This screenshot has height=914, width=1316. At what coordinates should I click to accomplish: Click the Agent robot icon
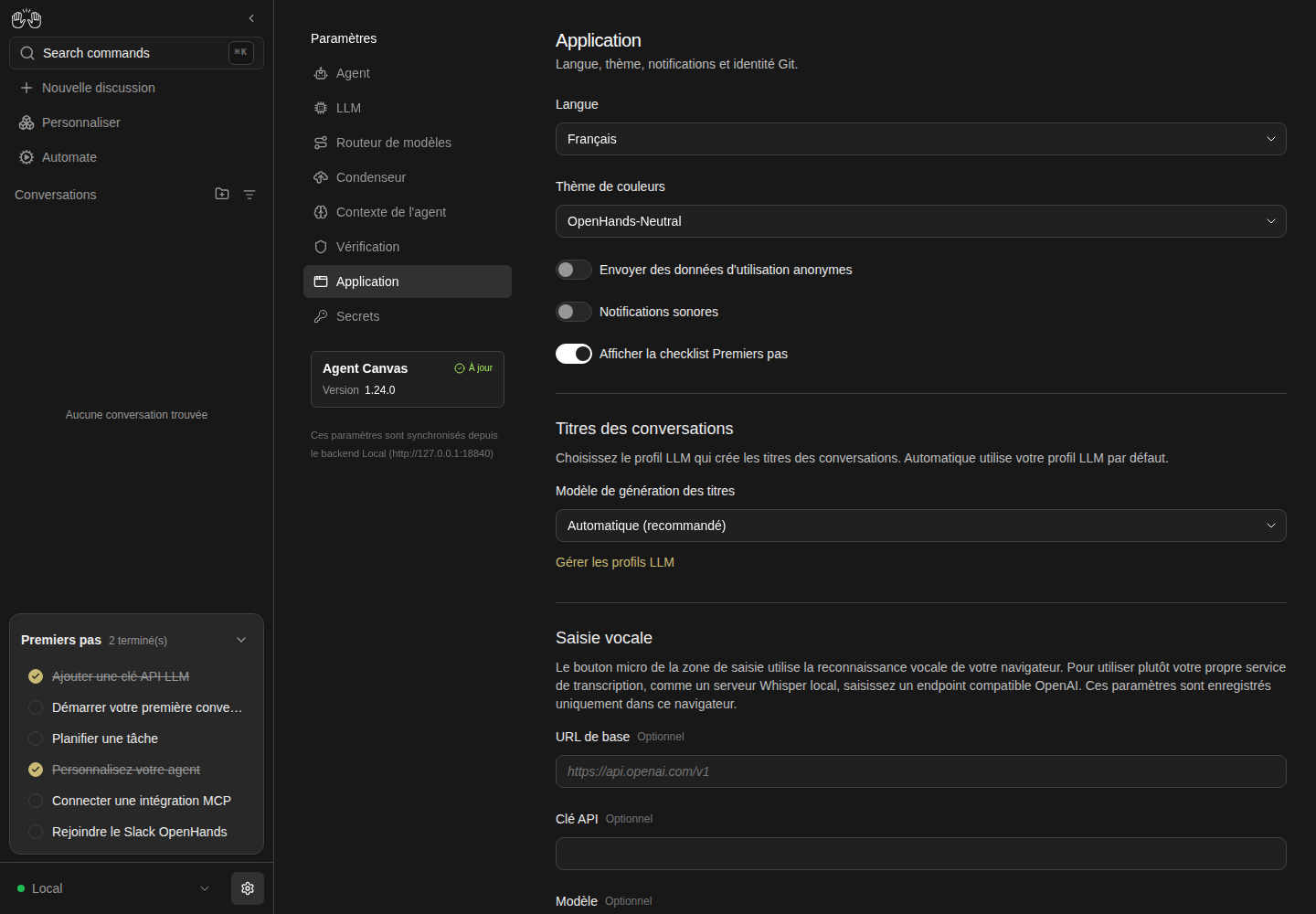[x=321, y=73]
